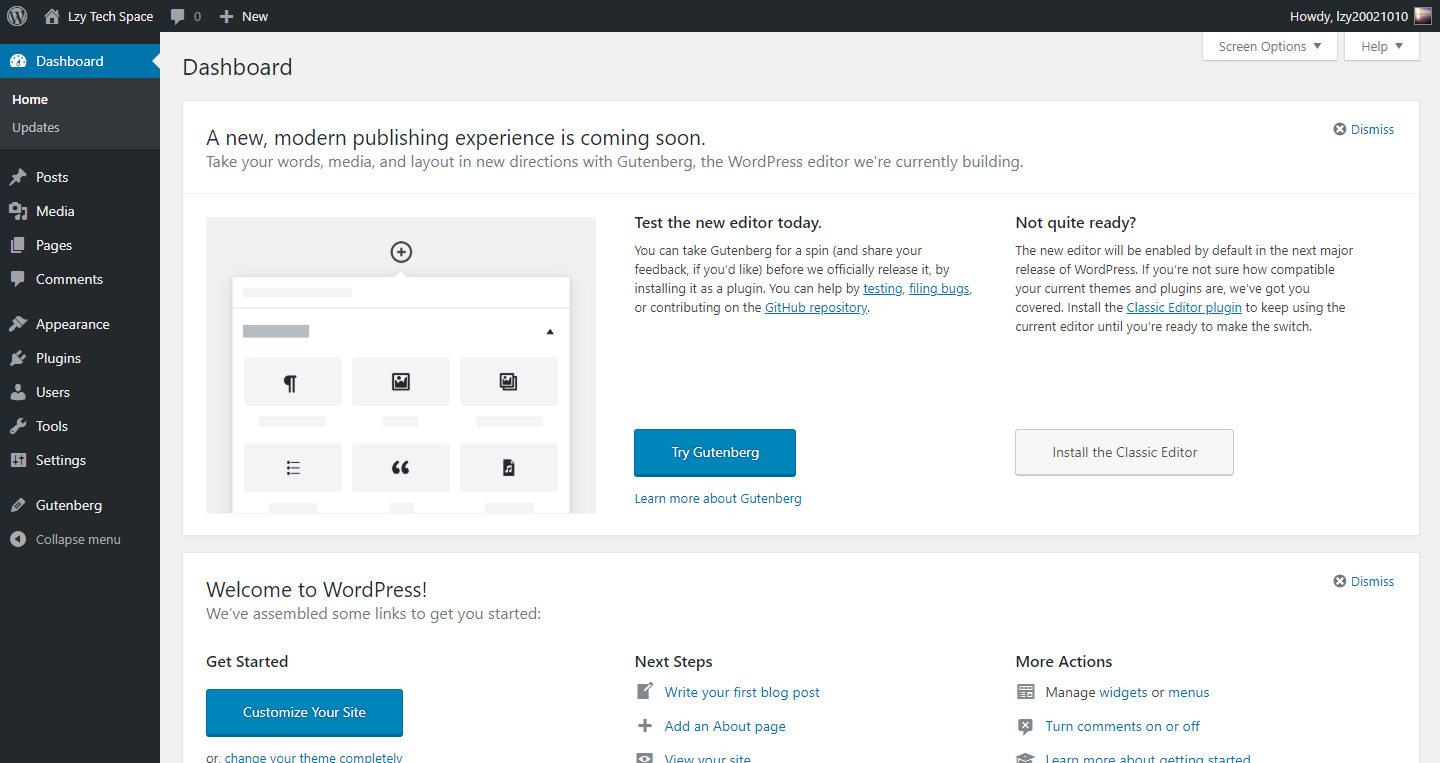Expand the Screen Options panel
This screenshot has height=763, width=1440.
[x=1270, y=46]
